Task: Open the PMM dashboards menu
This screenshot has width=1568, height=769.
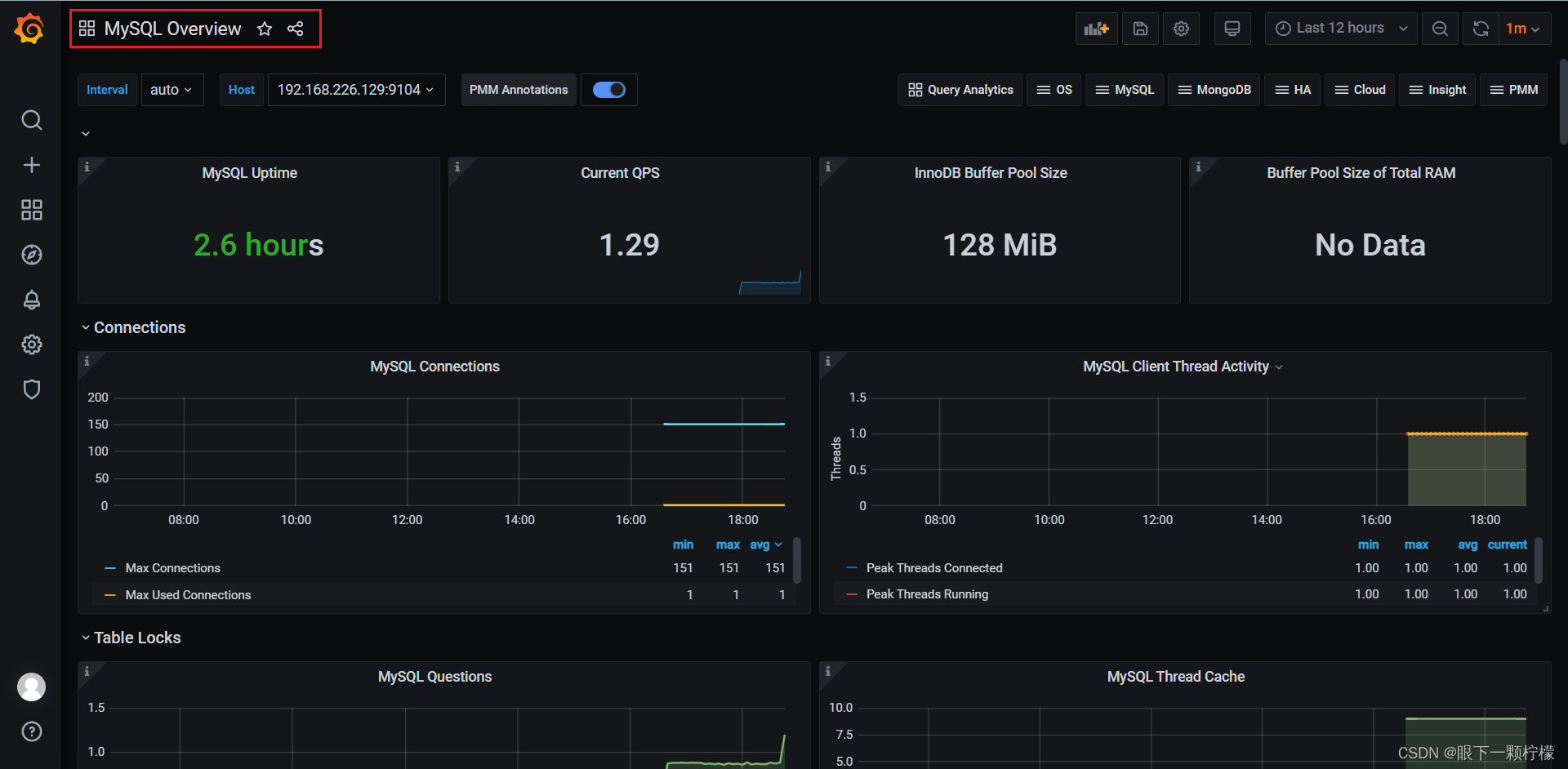Action: (1514, 90)
